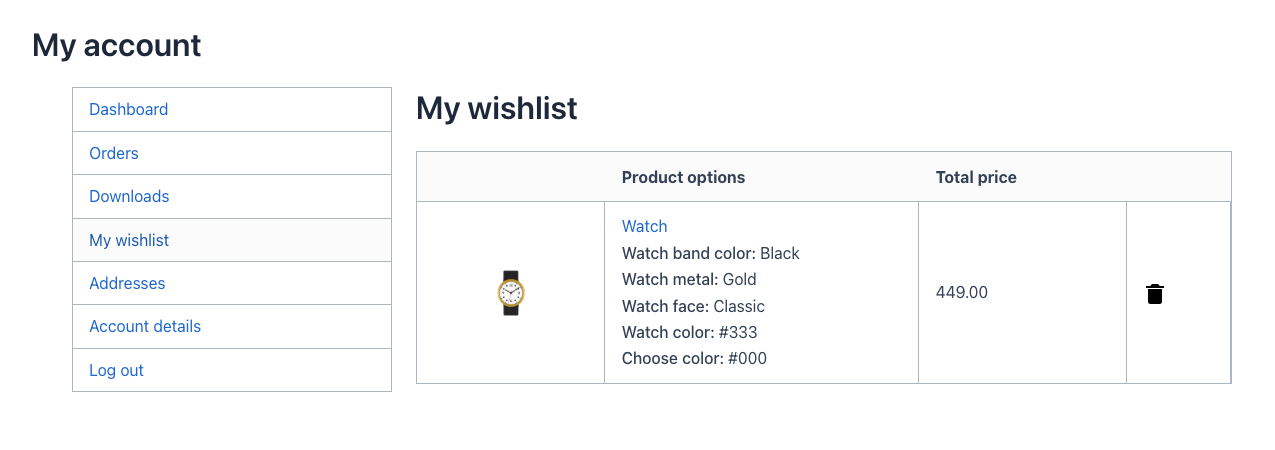Go to the Dashboard page

[x=129, y=109]
